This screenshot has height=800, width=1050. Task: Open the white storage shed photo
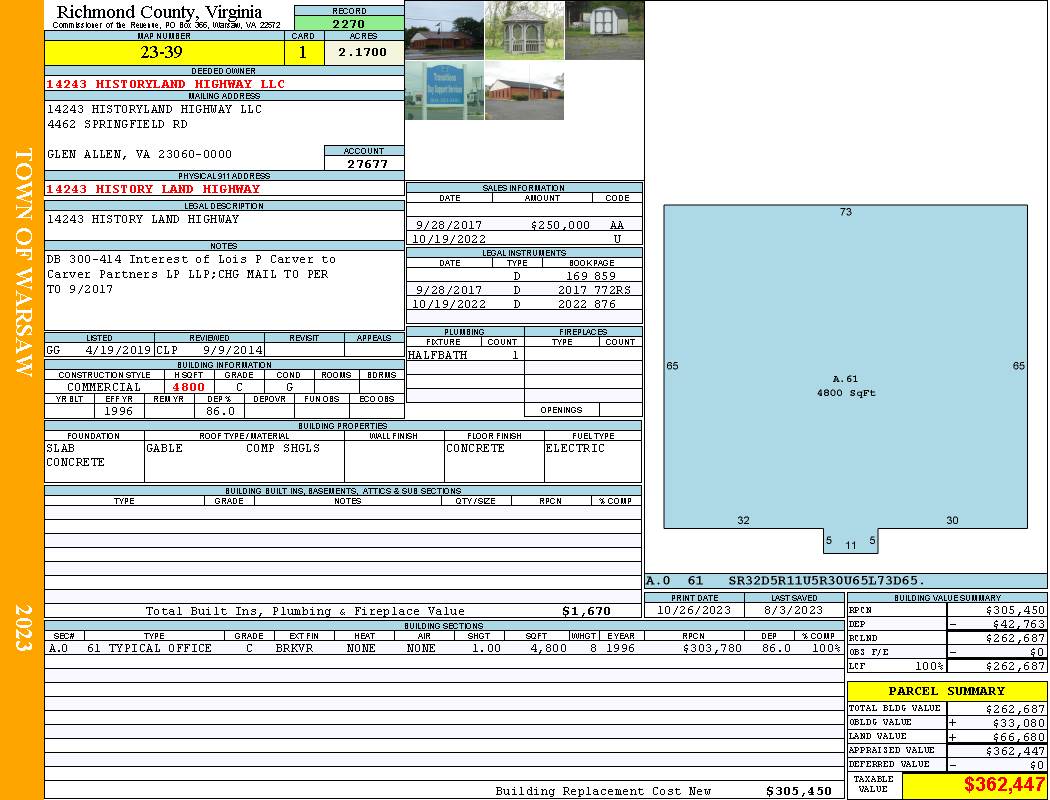click(x=604, y=30)
